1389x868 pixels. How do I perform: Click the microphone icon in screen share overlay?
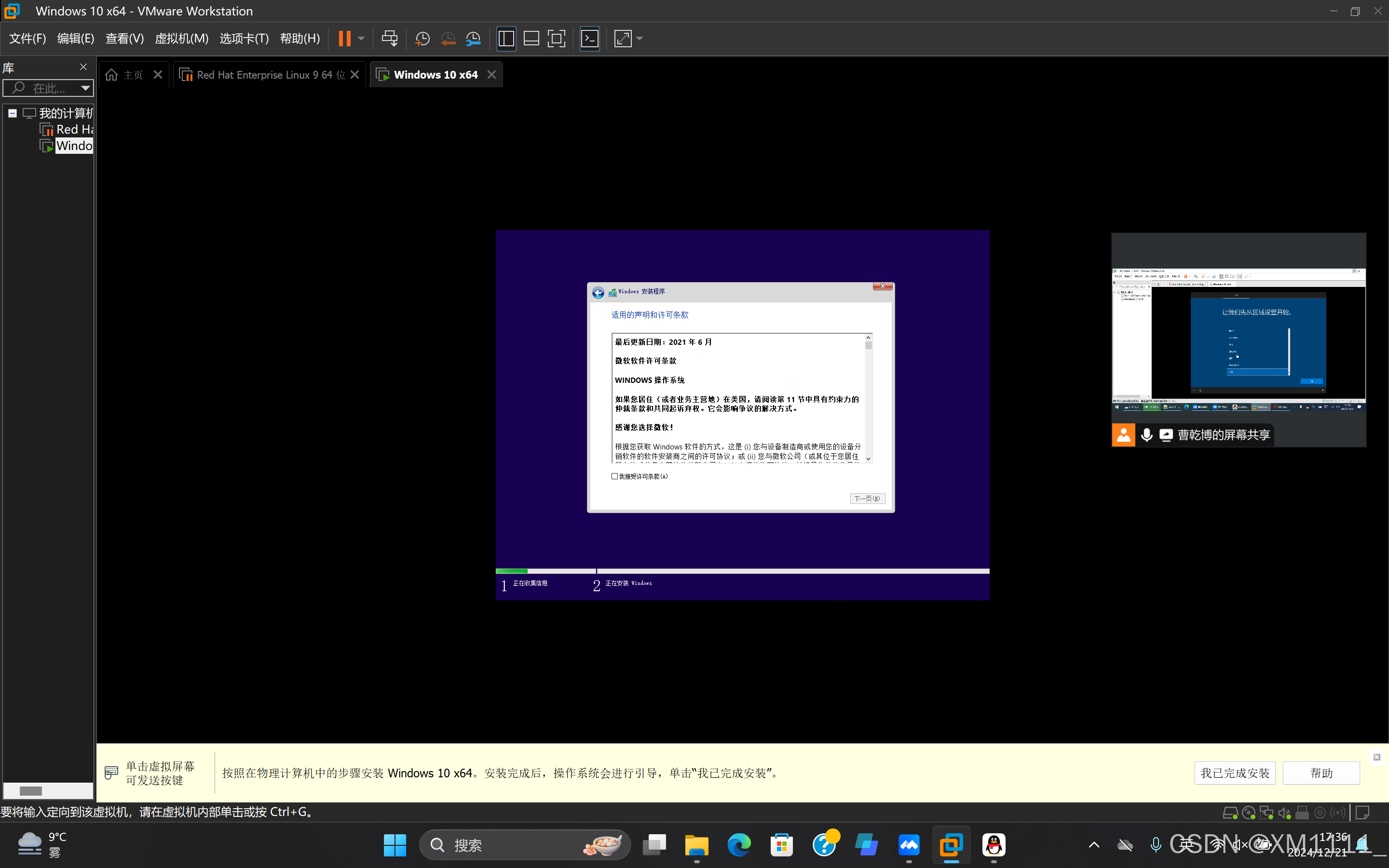[1147, 435]
